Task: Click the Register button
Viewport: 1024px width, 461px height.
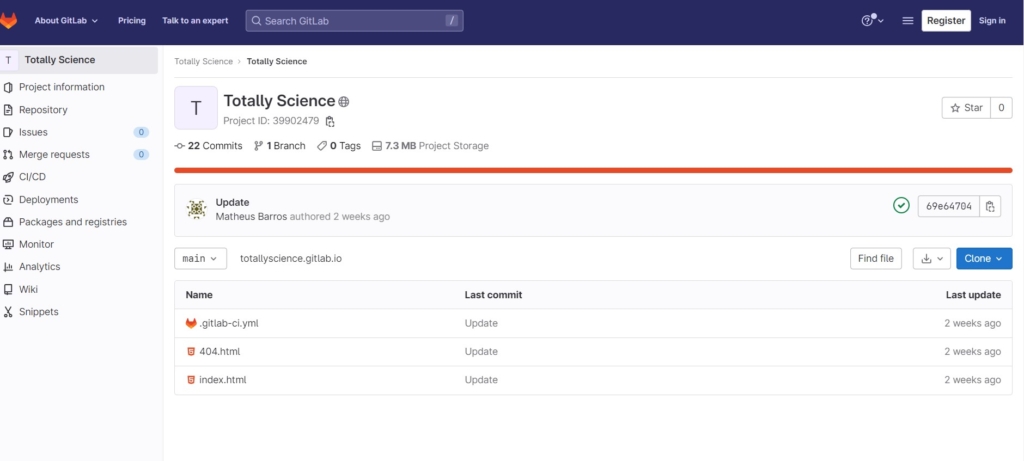Action: click(946, 20)
